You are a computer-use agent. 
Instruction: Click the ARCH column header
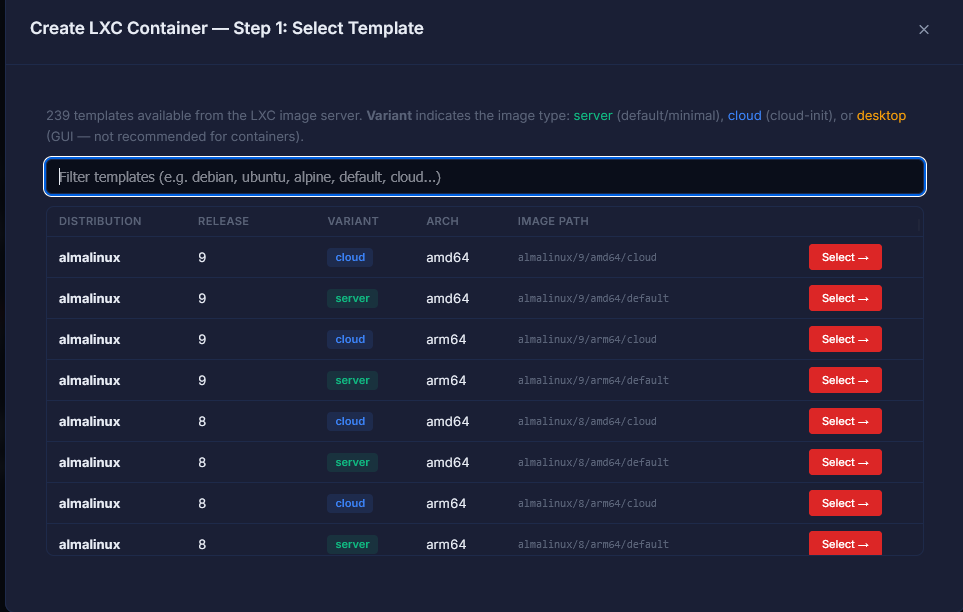442,221
